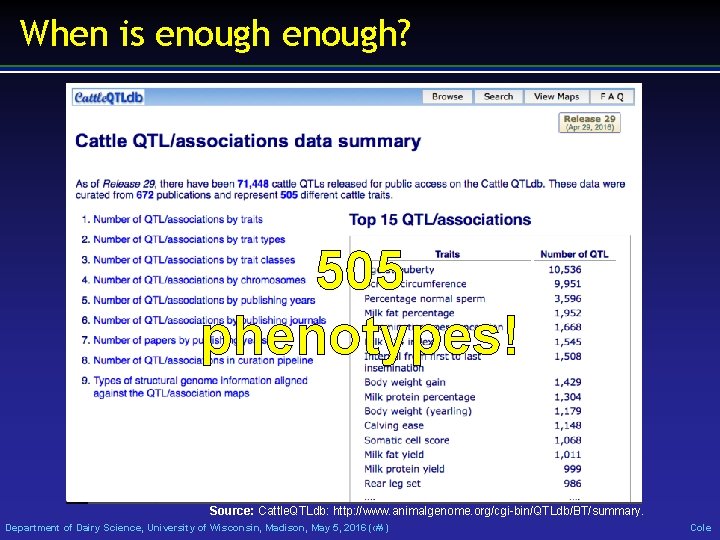
Task: Click the Cole author label
Action: coord(701,528)
